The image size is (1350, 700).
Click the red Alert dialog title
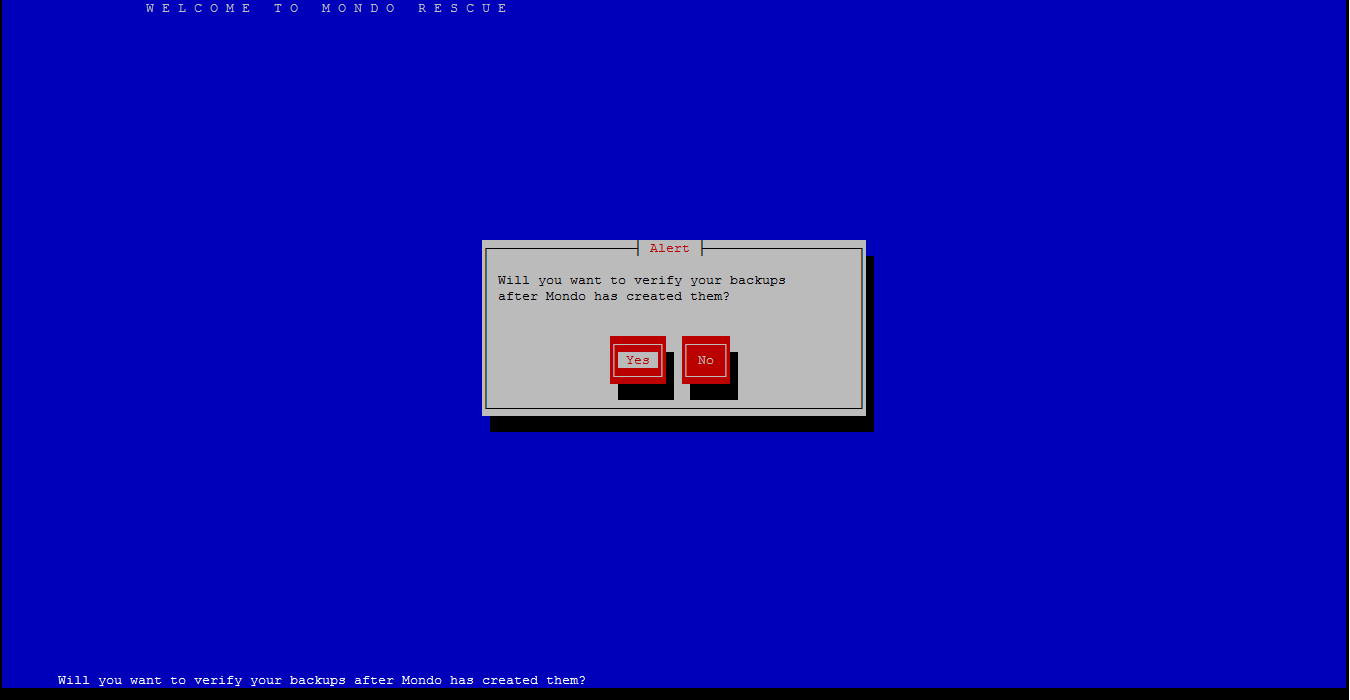coord(669,248)
